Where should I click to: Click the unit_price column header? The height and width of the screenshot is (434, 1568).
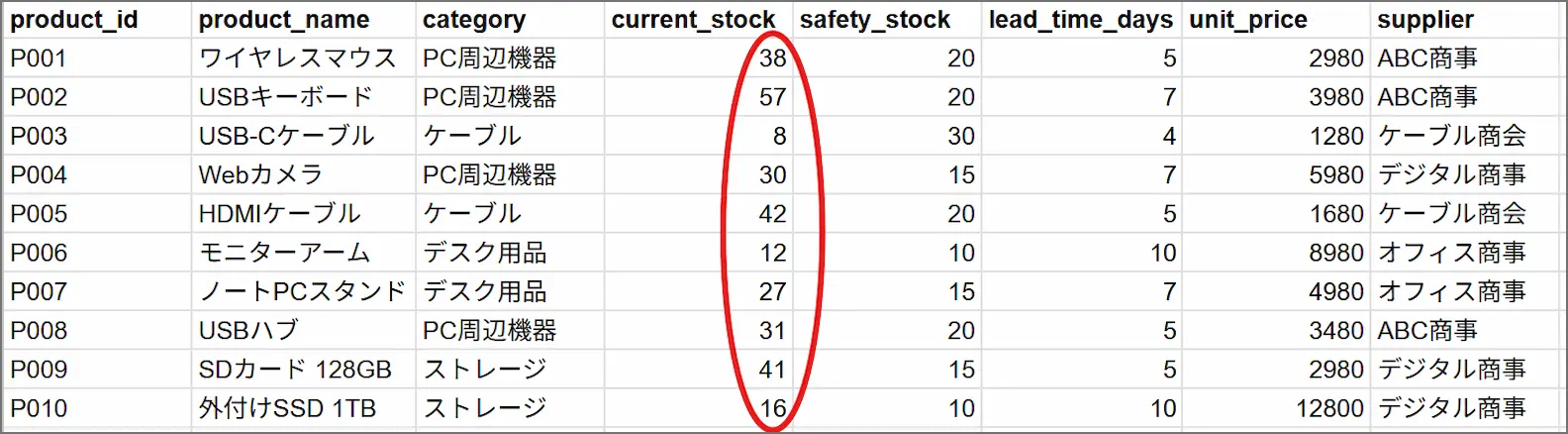click(1276, 20)
